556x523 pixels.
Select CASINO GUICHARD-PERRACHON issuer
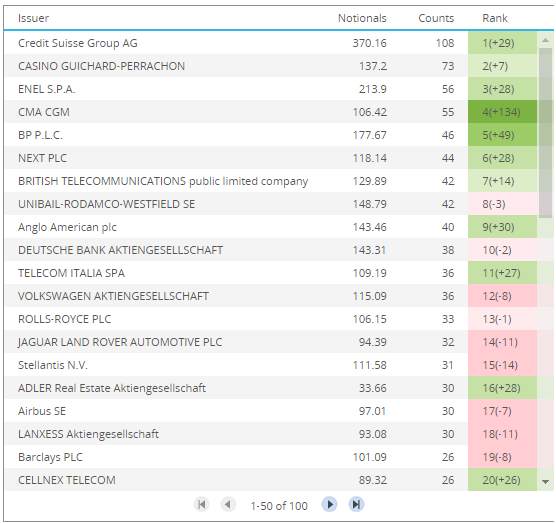[x=101, y=66]
